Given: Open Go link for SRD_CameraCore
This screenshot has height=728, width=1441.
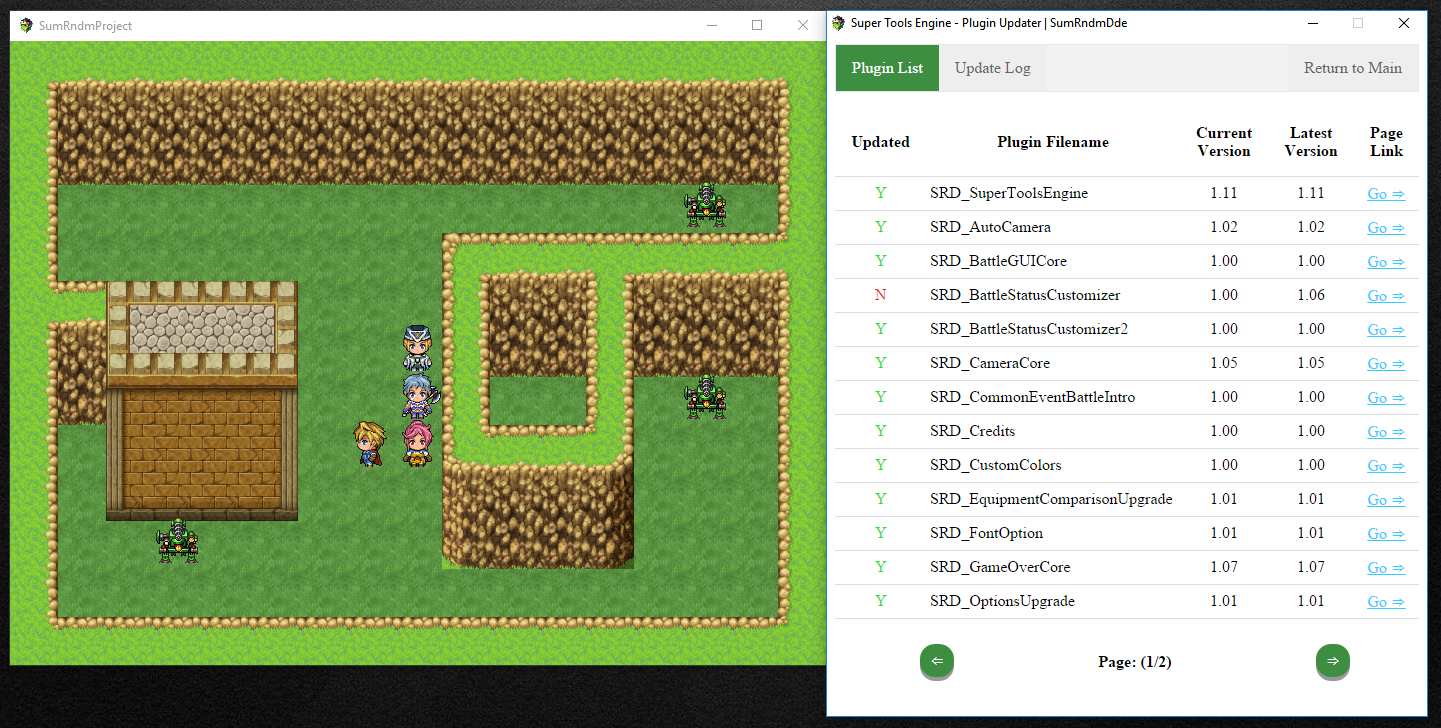Looking at the screenshot, I should click(1386, 364).
